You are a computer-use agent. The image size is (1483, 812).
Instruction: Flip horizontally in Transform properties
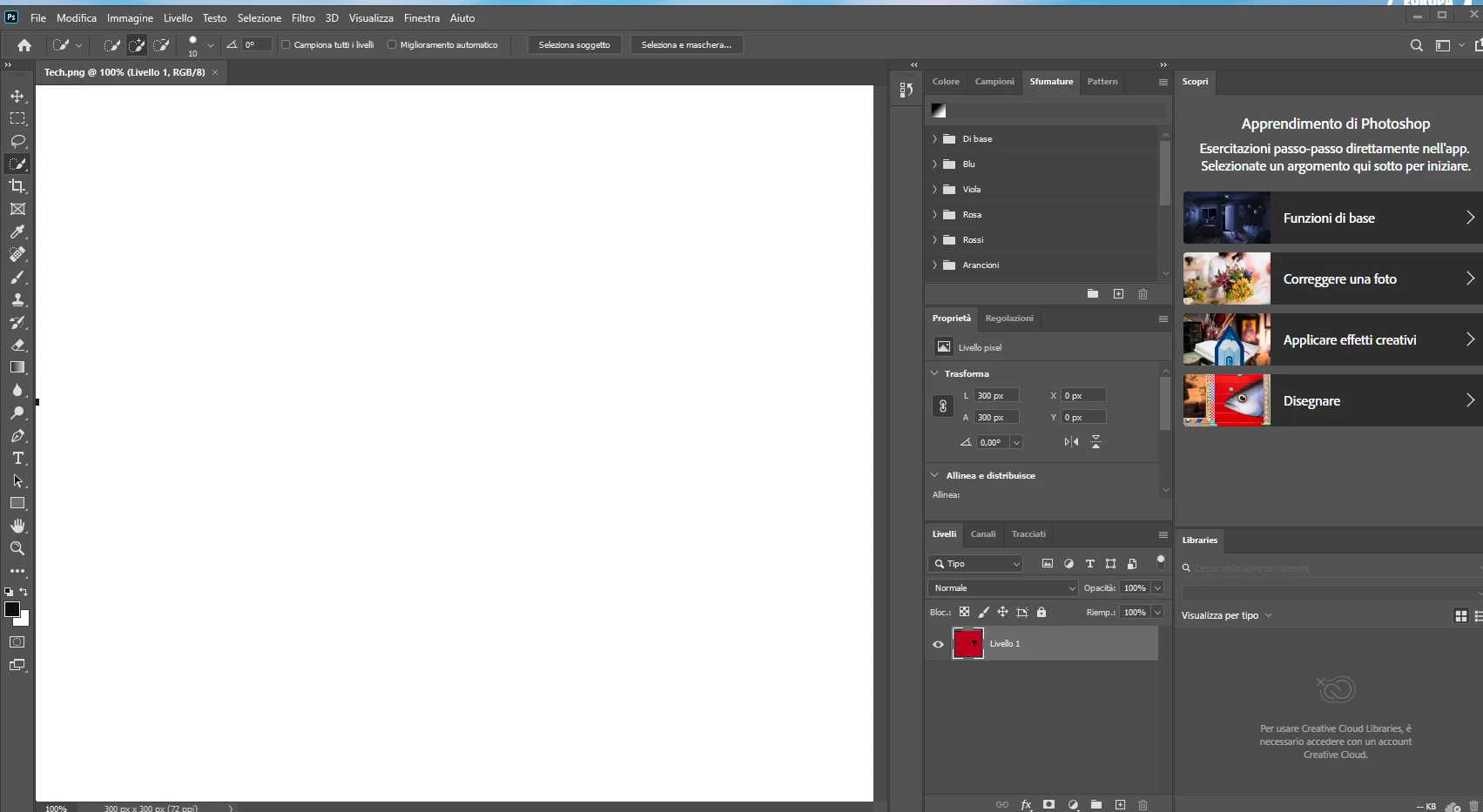click(1071, 442)
